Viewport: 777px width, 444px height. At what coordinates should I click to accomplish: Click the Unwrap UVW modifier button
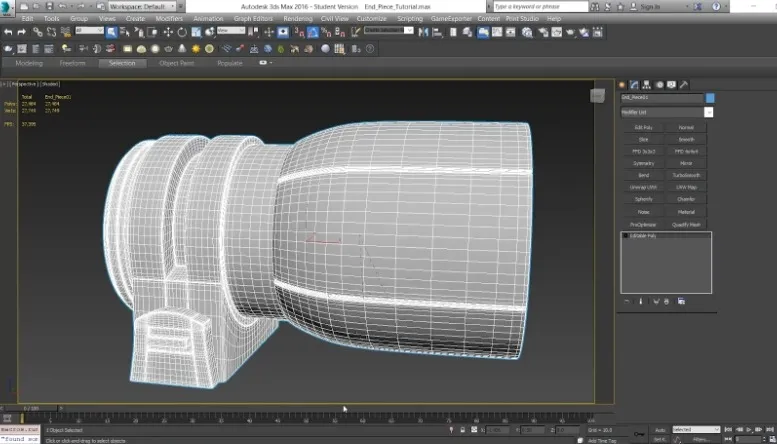(643, 187)
